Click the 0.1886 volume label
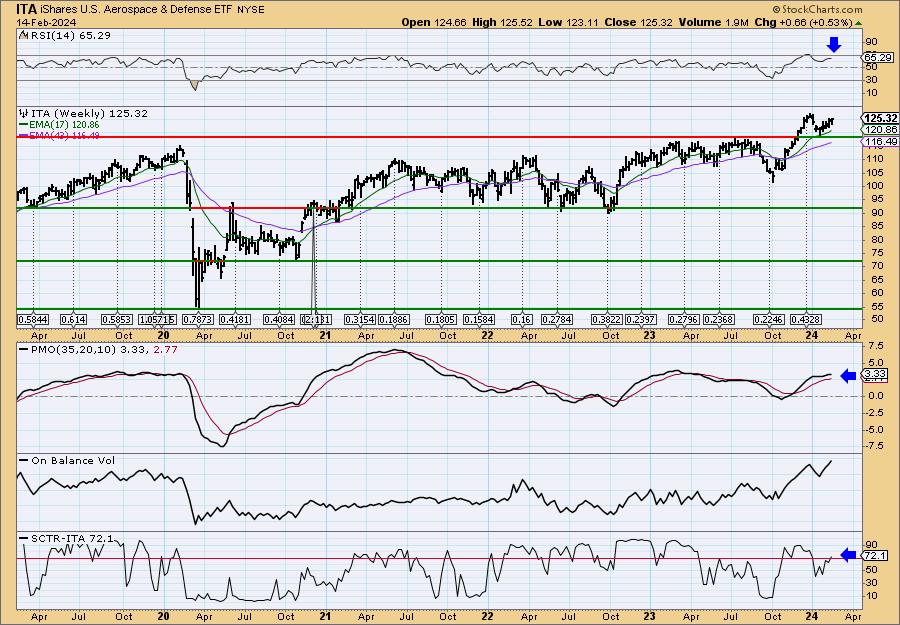This screenshot has width=900, height=625. (393, 319)
